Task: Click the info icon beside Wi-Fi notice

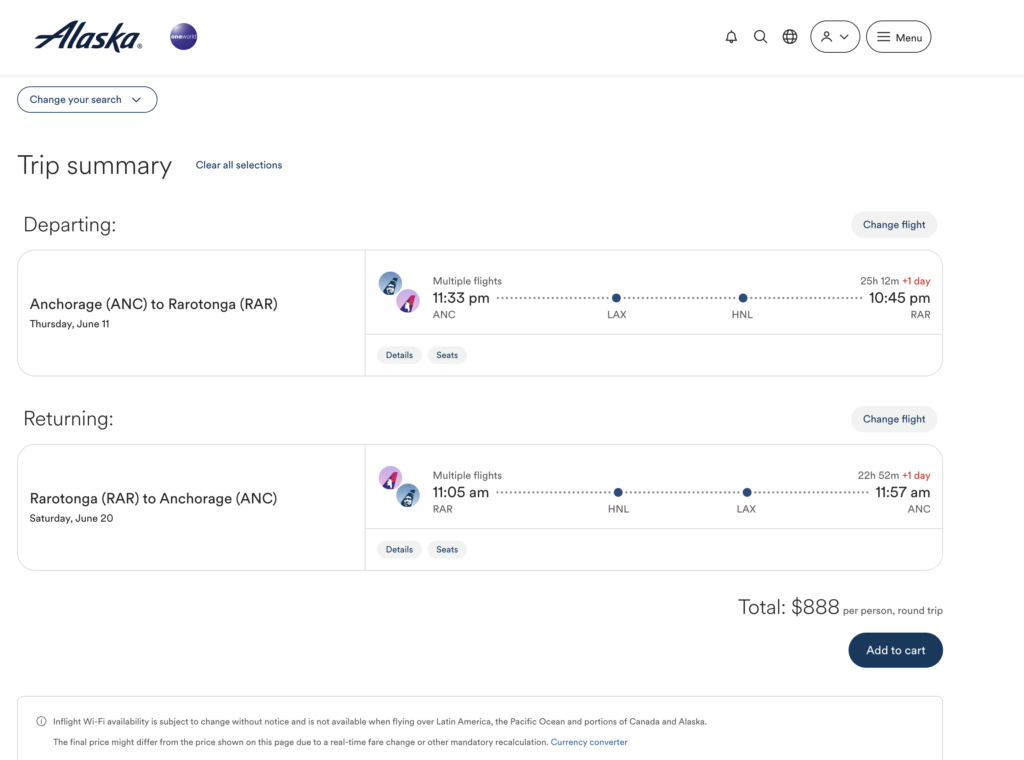Action: pos(41,721)
